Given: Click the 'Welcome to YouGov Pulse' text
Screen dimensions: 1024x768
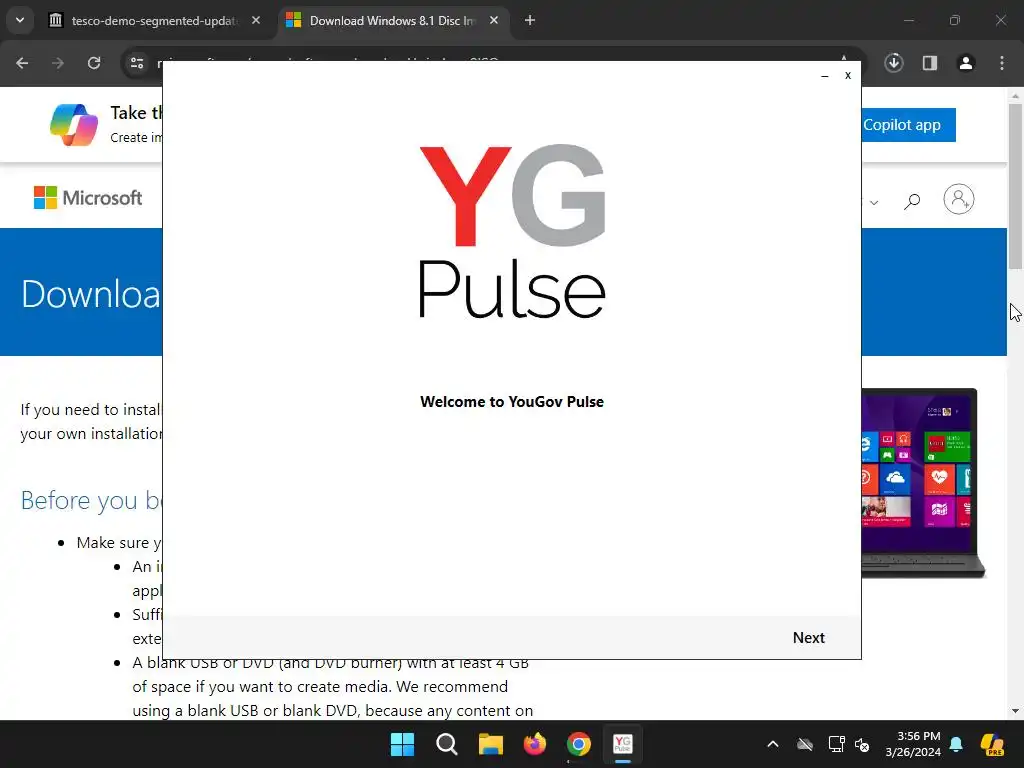Looking at the screenshot, I should pyautogui.click(x=512, y=402).
